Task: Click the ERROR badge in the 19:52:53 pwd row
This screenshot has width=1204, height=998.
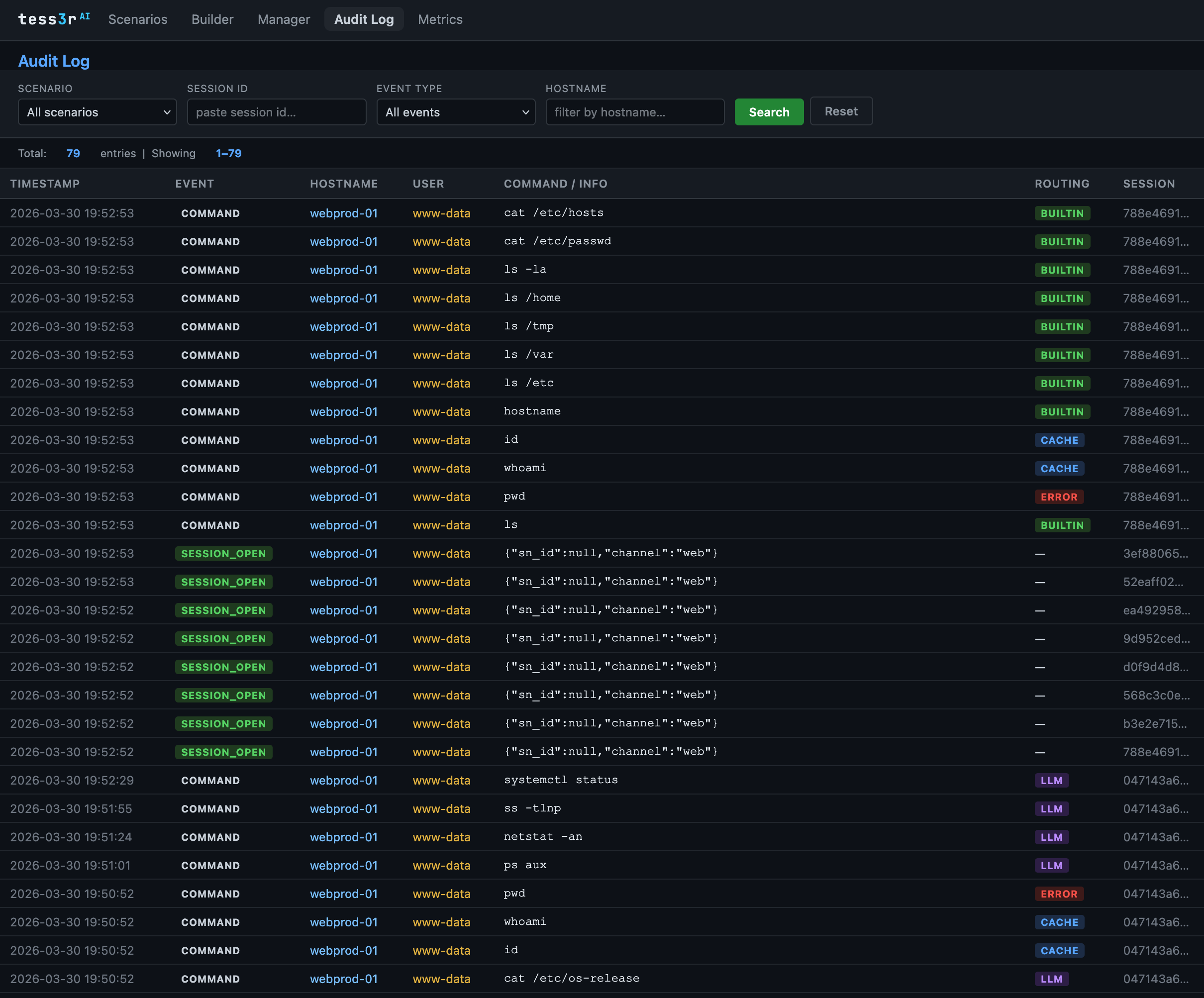Action: (x=1059, y=497)
